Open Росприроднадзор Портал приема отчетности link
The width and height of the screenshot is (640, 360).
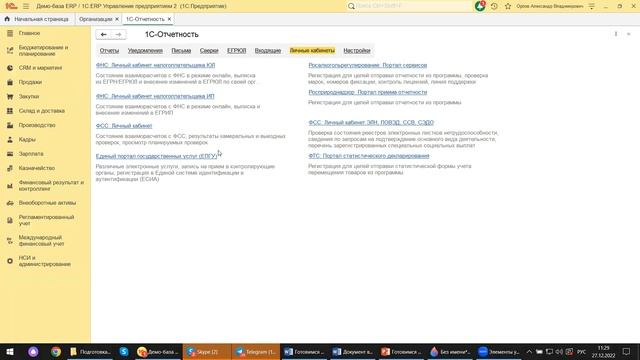368,92
